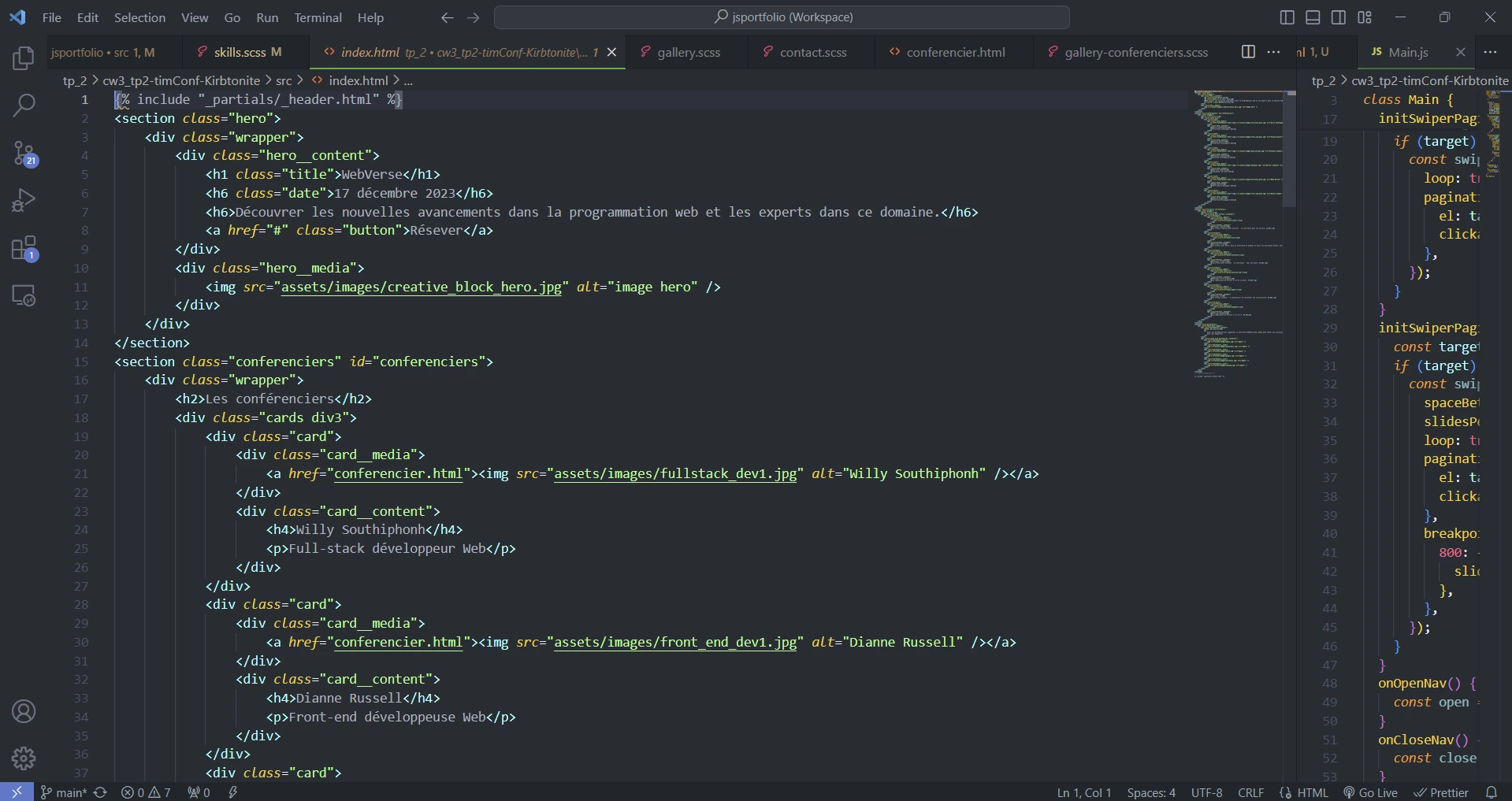The image size is (1512, 801).
Task: Close the Main.js tab
Action: pos(1460,52)
